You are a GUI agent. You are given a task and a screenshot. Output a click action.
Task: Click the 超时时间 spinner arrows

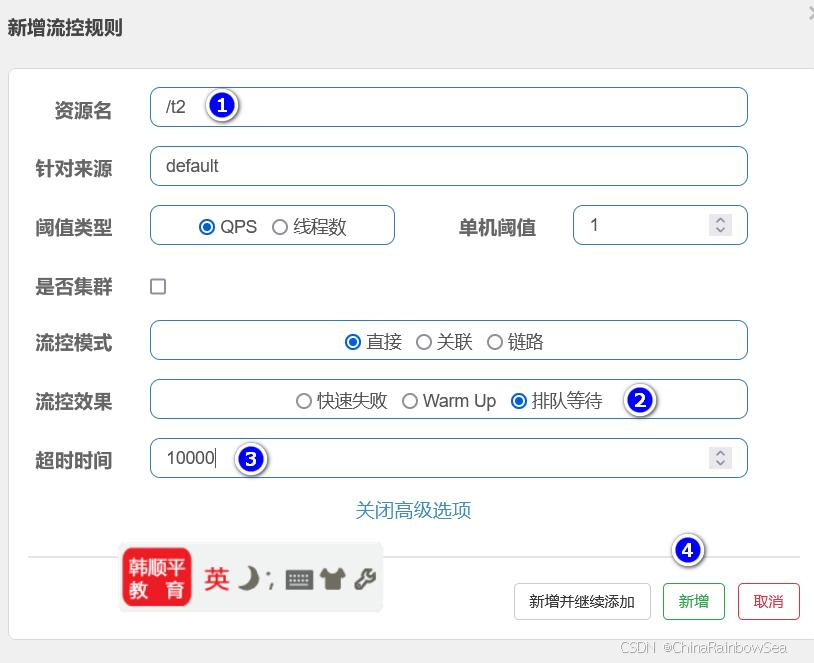pos(721,458)
